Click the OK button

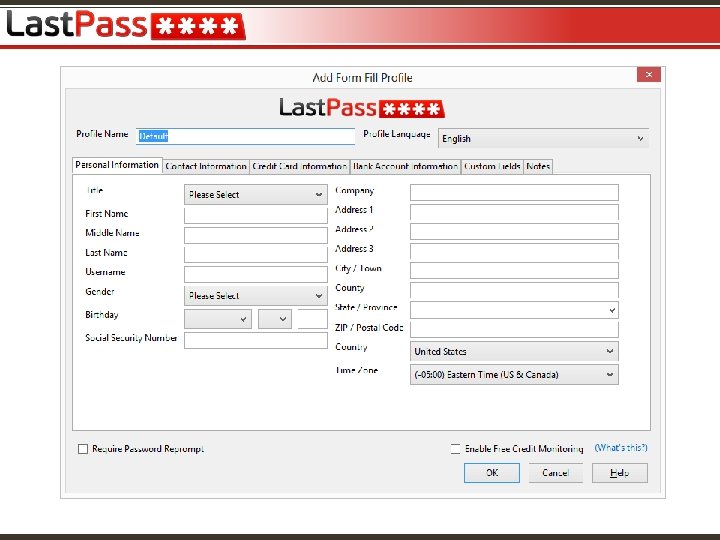(492, 473)
